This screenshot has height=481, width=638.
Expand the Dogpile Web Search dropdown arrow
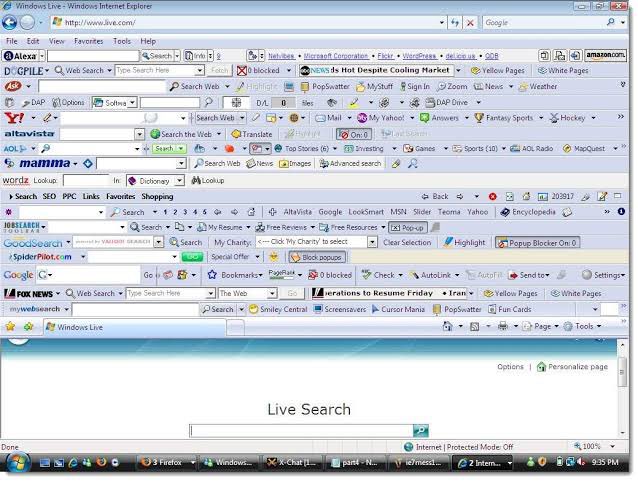(x=109, y=70)
